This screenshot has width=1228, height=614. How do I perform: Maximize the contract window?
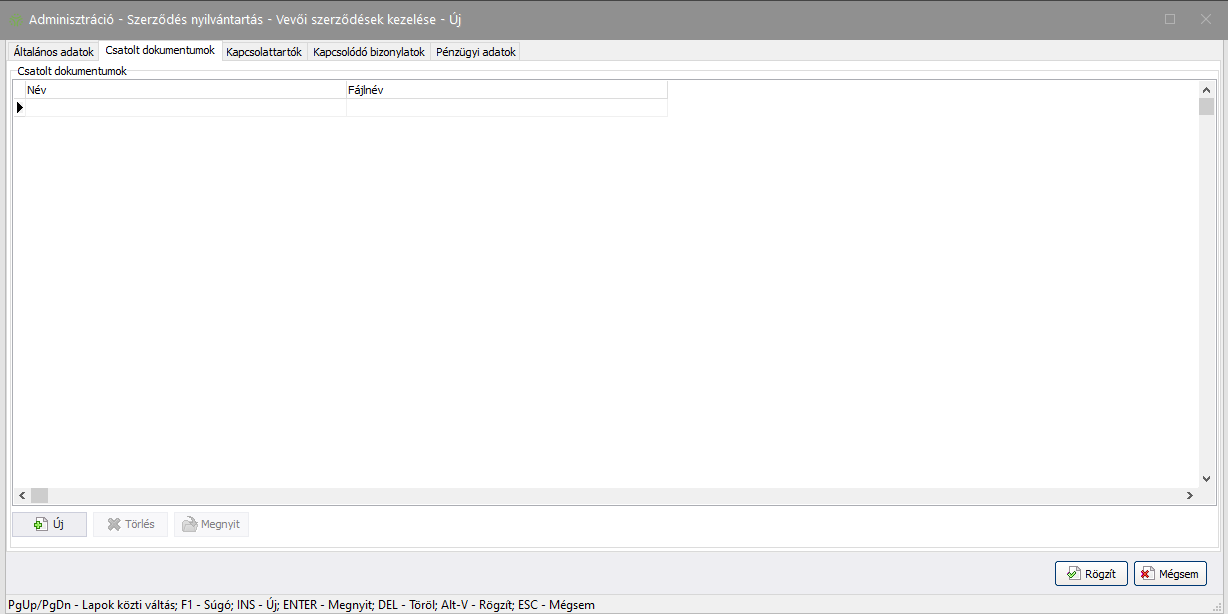pyautogui.click(x=1170, y=19)
